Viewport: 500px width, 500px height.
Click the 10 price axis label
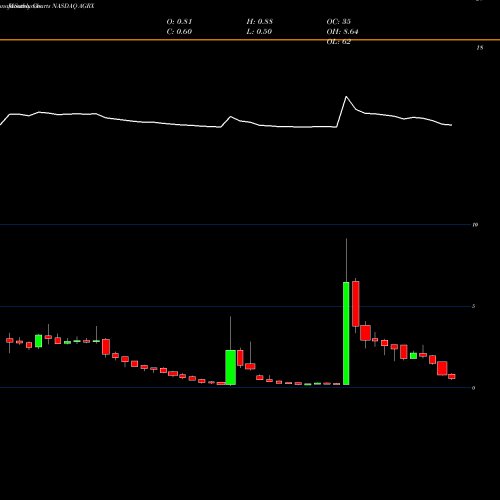click(475, 225)
